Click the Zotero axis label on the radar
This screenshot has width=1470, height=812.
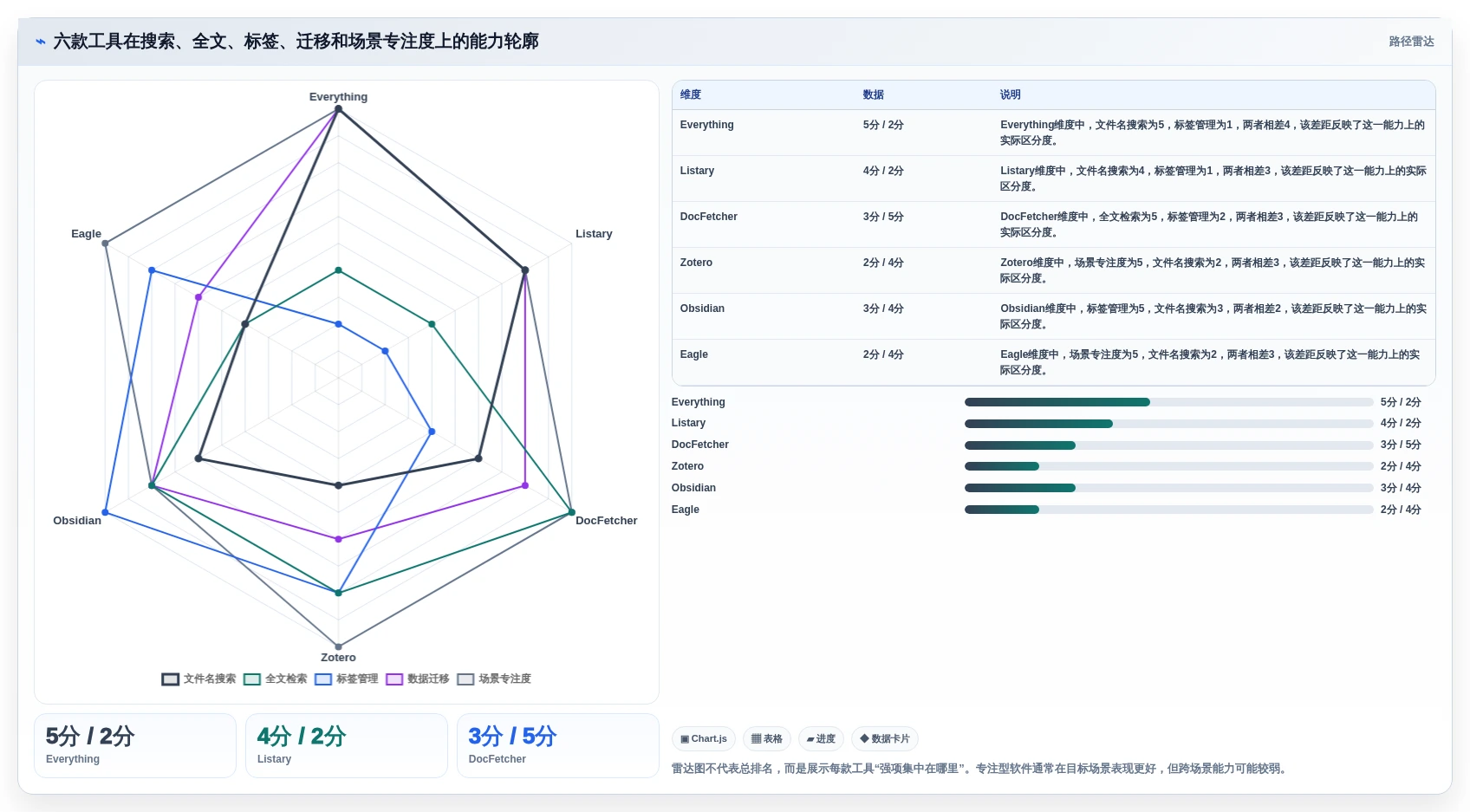tap(338, 658)
